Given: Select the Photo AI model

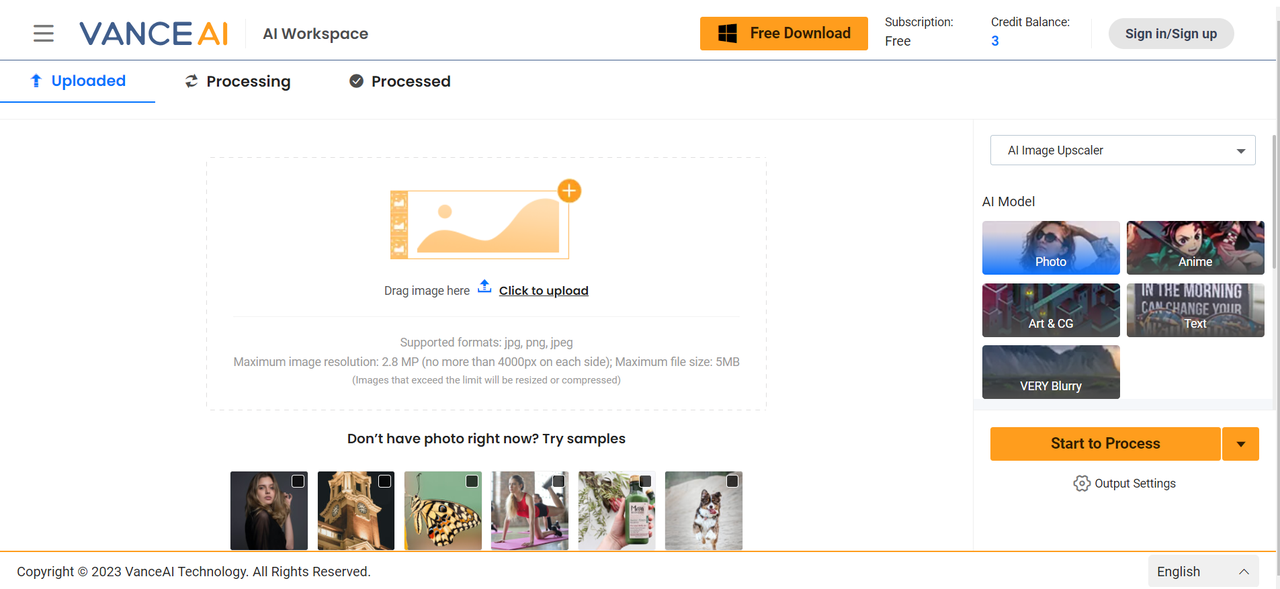Looking at the screenshot, I should click(1050, 247).
